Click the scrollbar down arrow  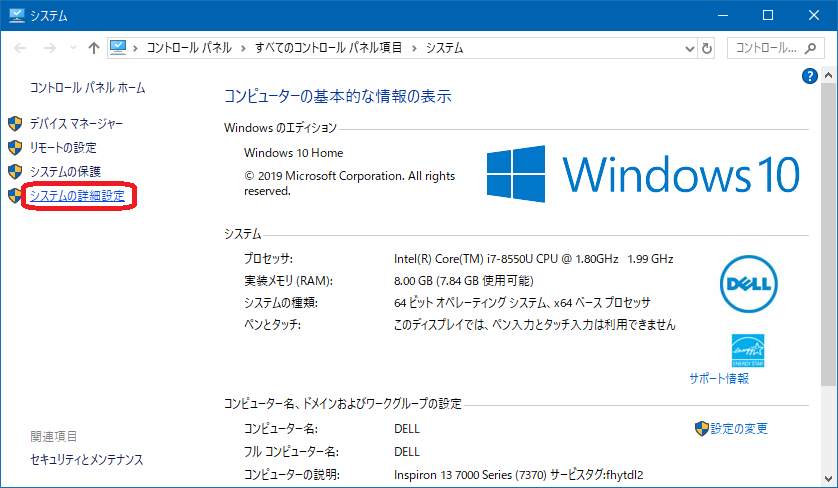[828, 479]
